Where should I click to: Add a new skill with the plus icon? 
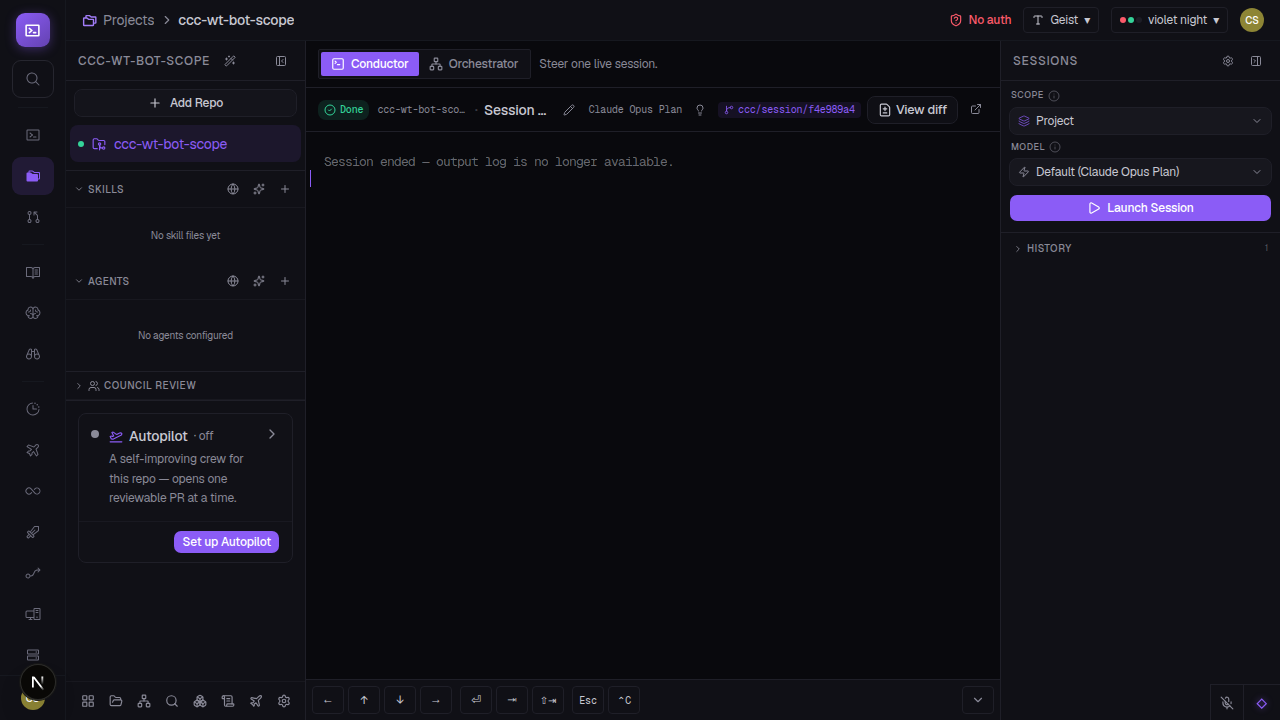point(285,189)
